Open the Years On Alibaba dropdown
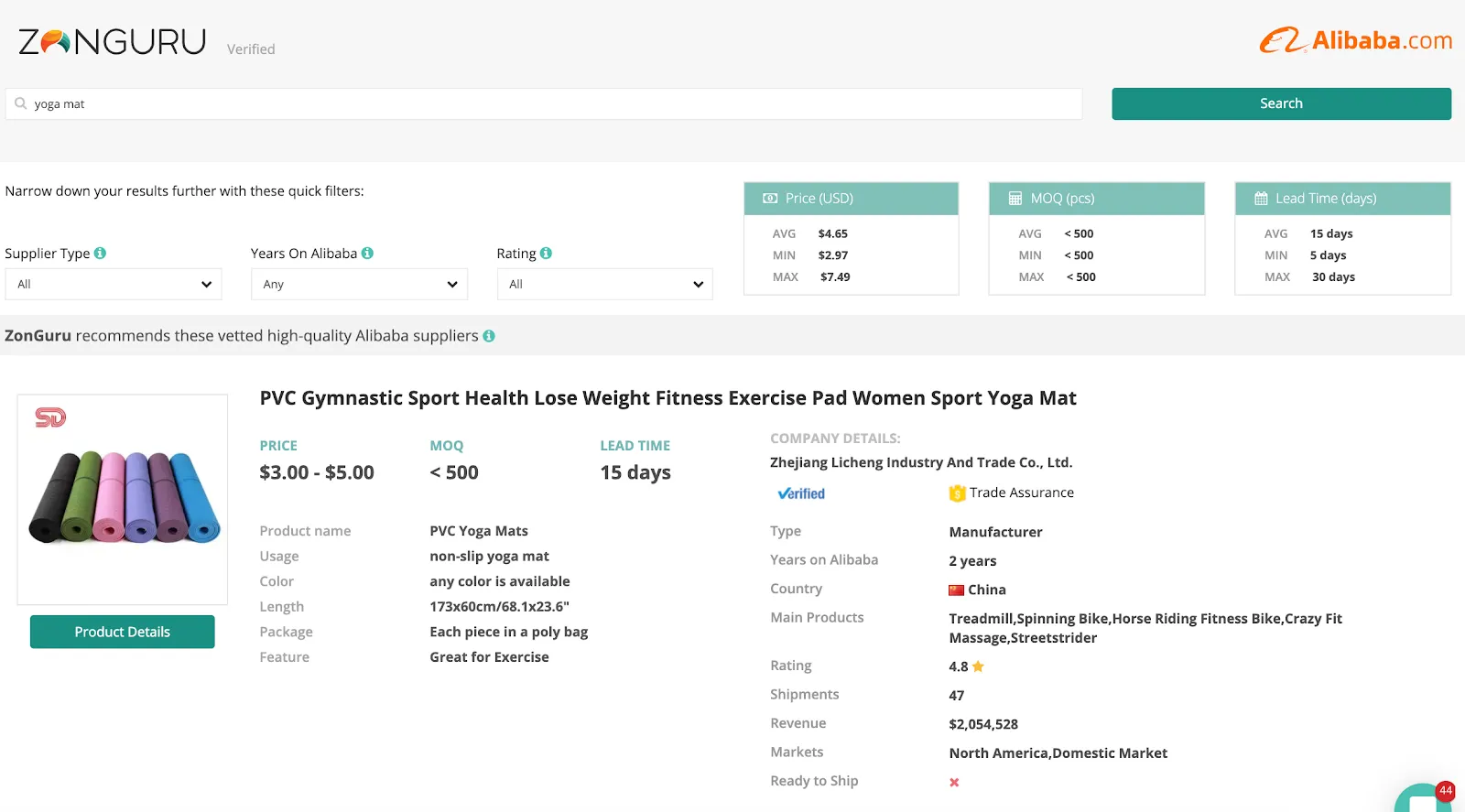Image resolution: width=1465 pixels, height=812 pixels. click(359, 284)
